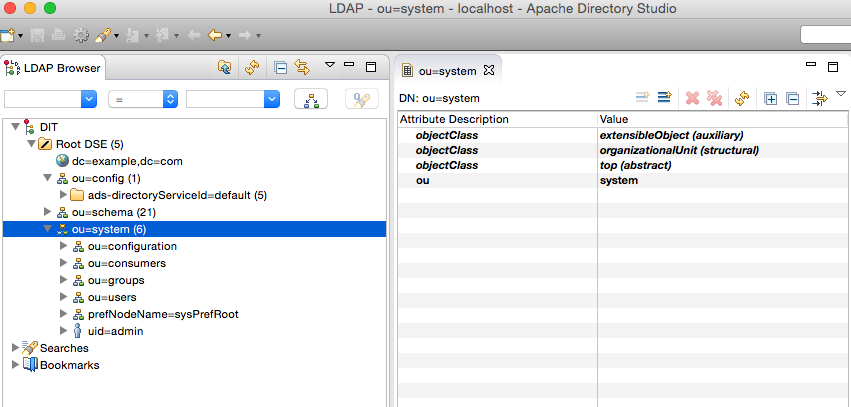851x407 pixels.
Task: Open LDAP Browser view menu triangle
Action: click(329, 65)
